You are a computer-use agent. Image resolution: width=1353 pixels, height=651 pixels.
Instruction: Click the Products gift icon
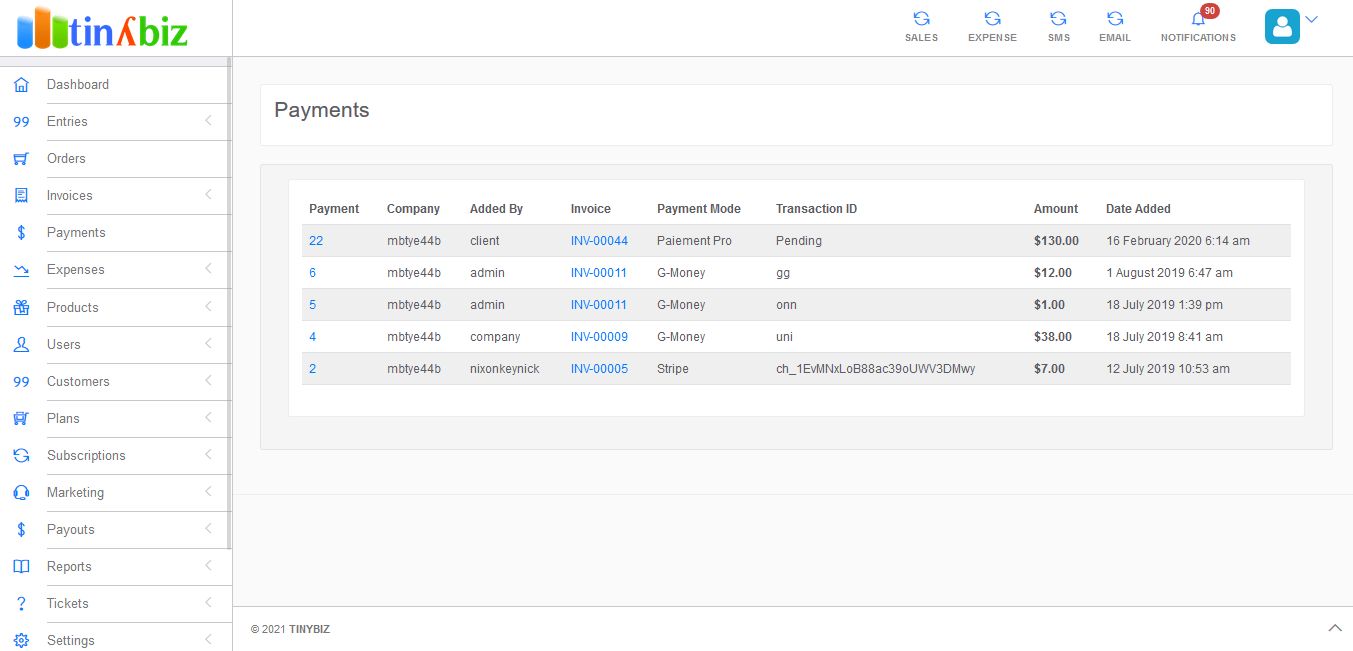[21, 308]
